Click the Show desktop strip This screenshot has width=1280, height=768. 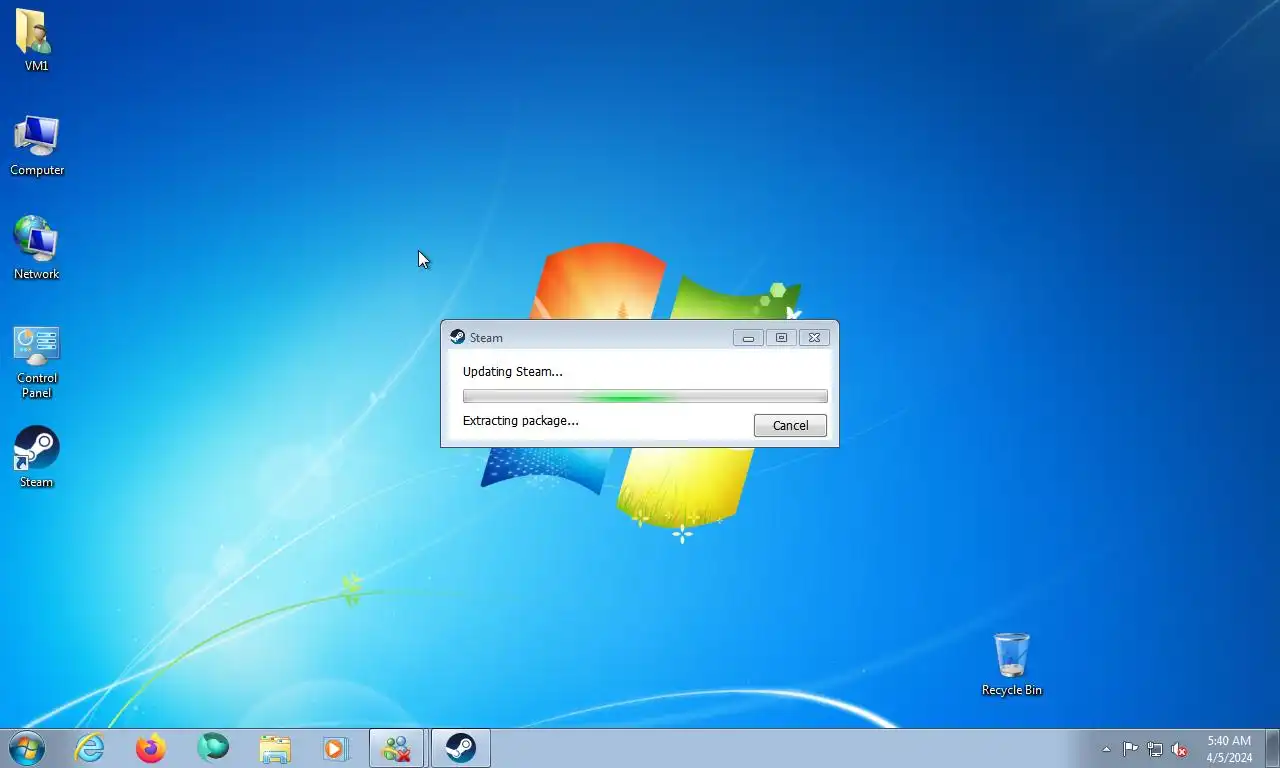(1272, 748)
